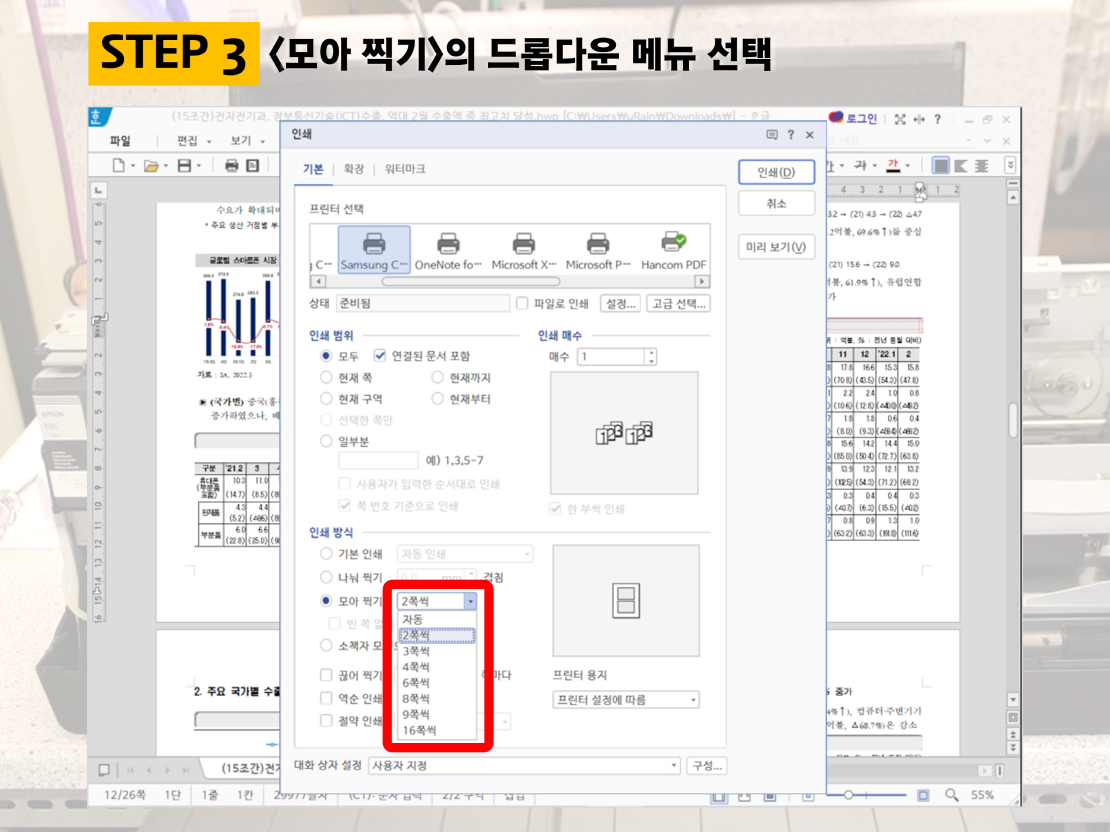The image size is (1110, 832).
Task: Click the 설정... button
Action: pyautogui.click(x=622, y=303)
